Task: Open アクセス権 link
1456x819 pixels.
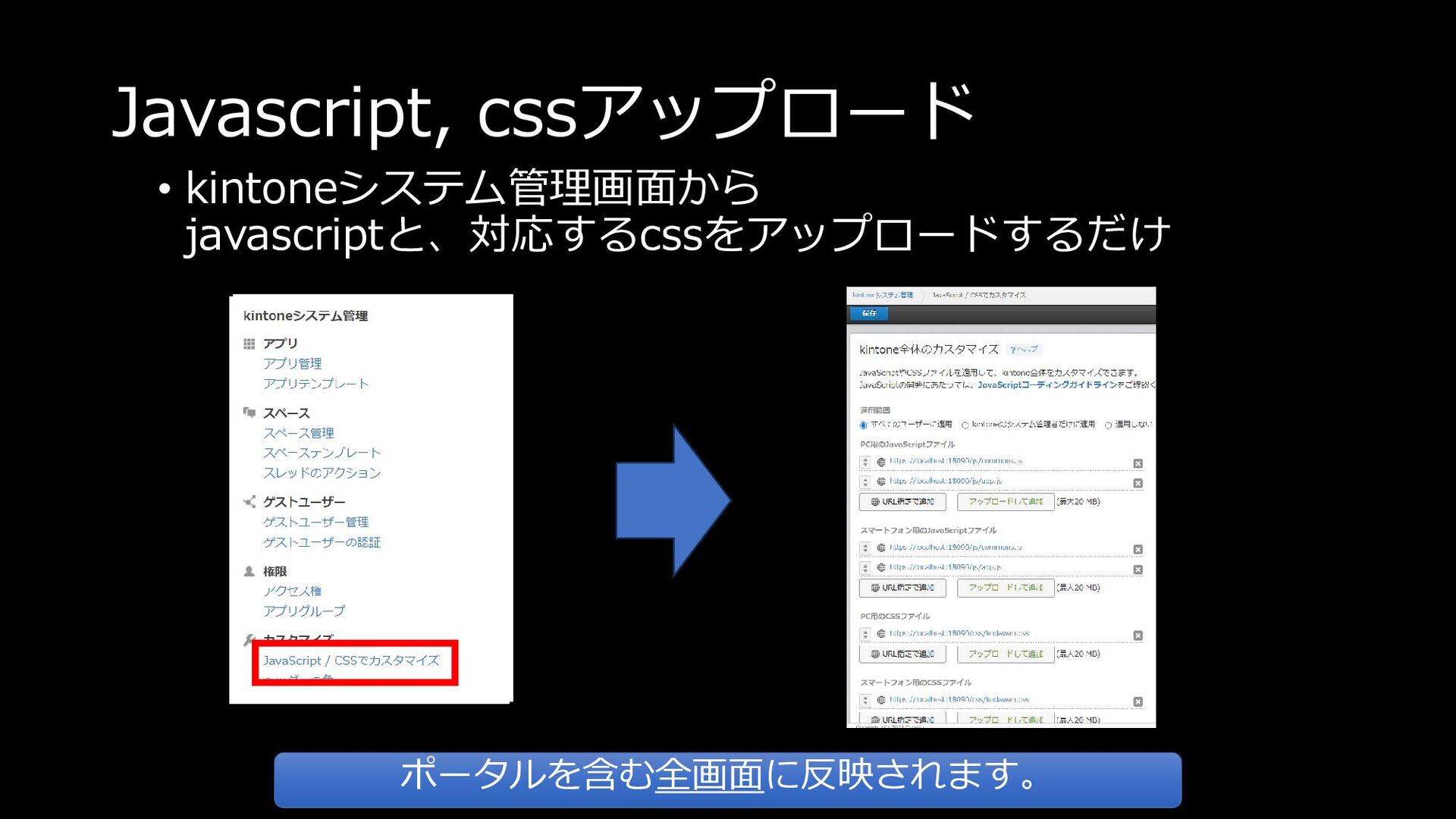Action: (292, 591)
